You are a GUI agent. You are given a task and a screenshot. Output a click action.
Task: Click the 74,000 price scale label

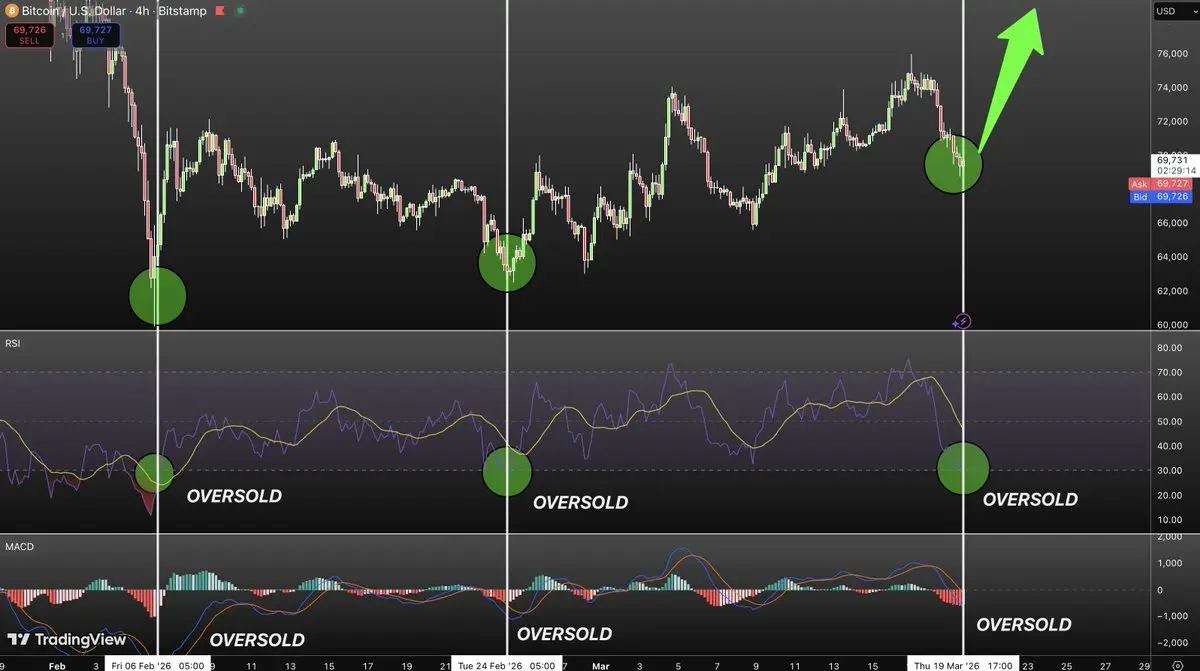click(x=1172, y=88)
